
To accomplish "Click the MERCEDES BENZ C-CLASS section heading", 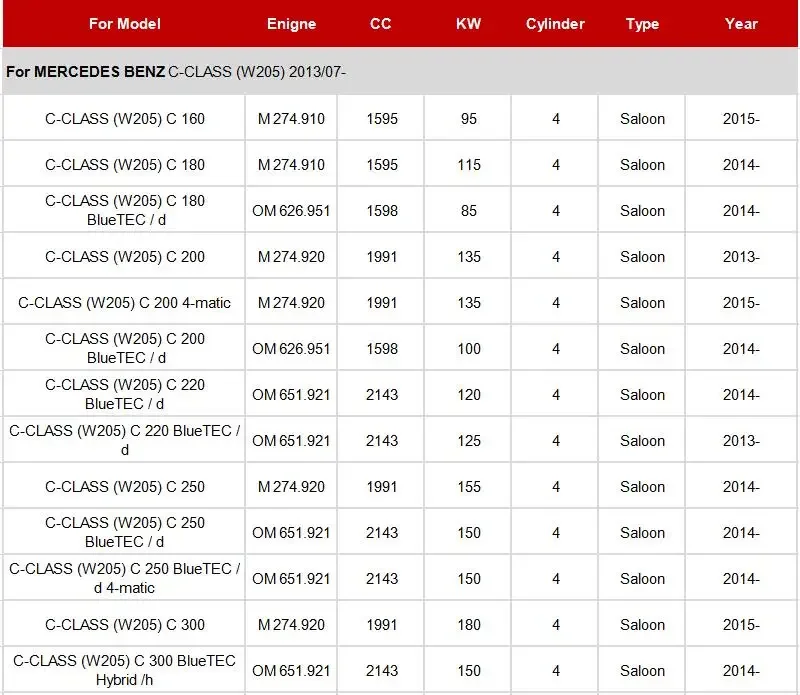I will tap(176, 72).
